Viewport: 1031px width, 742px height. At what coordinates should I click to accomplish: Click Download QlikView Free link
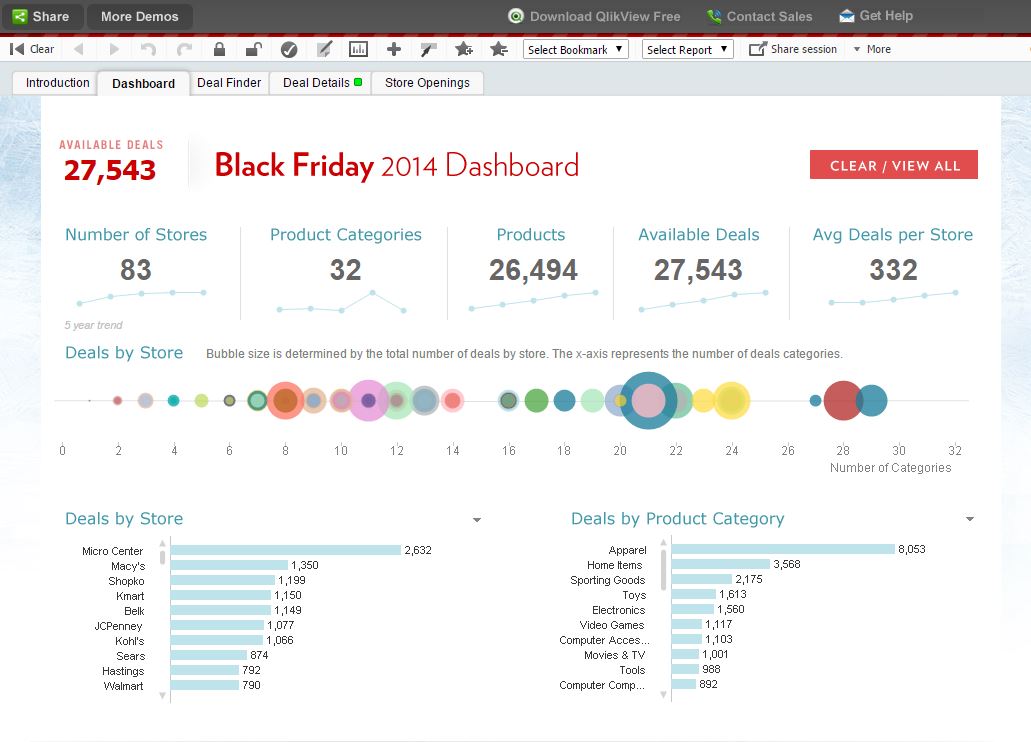tap(594, 16)
